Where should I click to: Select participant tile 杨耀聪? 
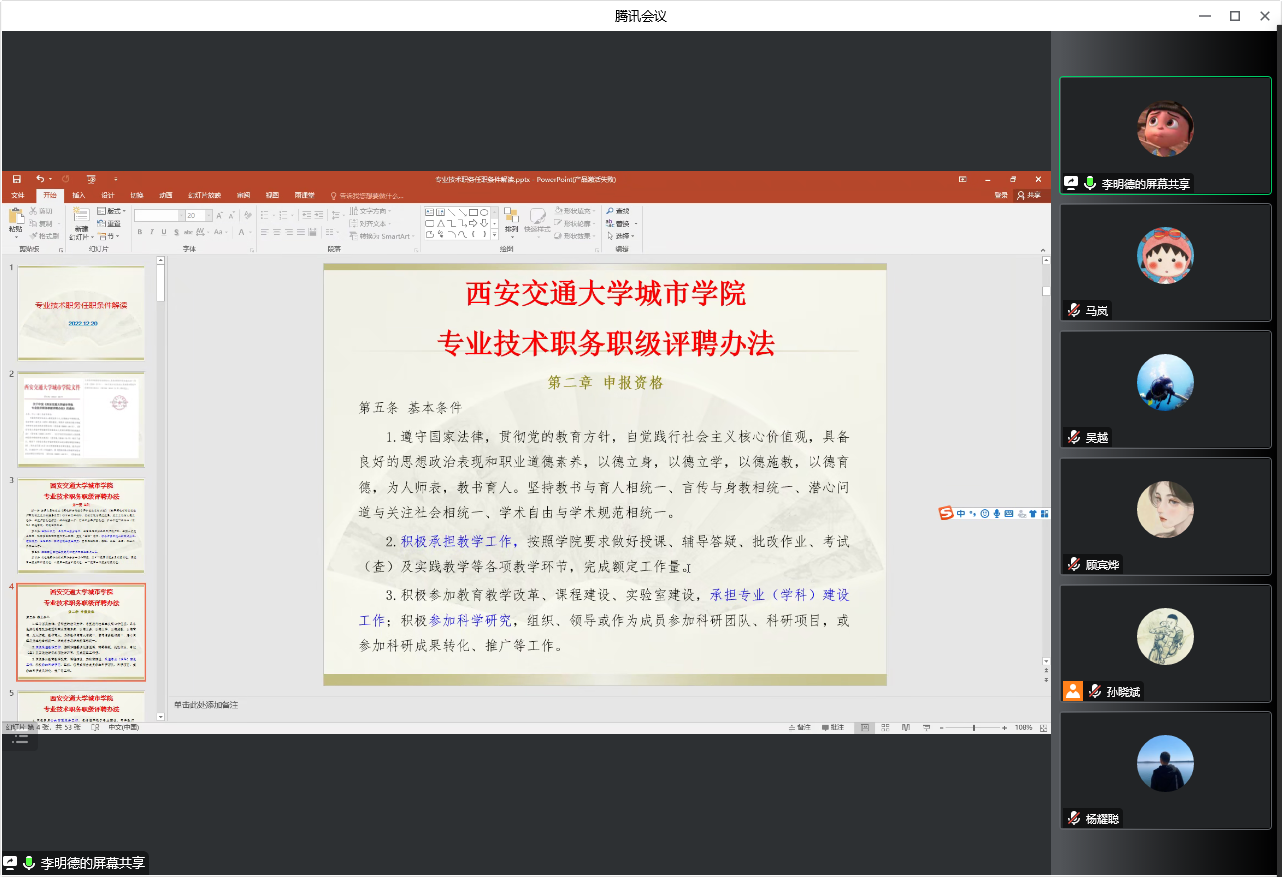(x=1165, y=770)
